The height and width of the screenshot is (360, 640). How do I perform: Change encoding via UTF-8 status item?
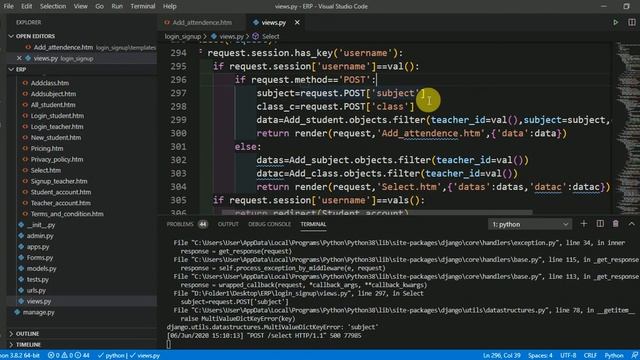tap(568, 356)
